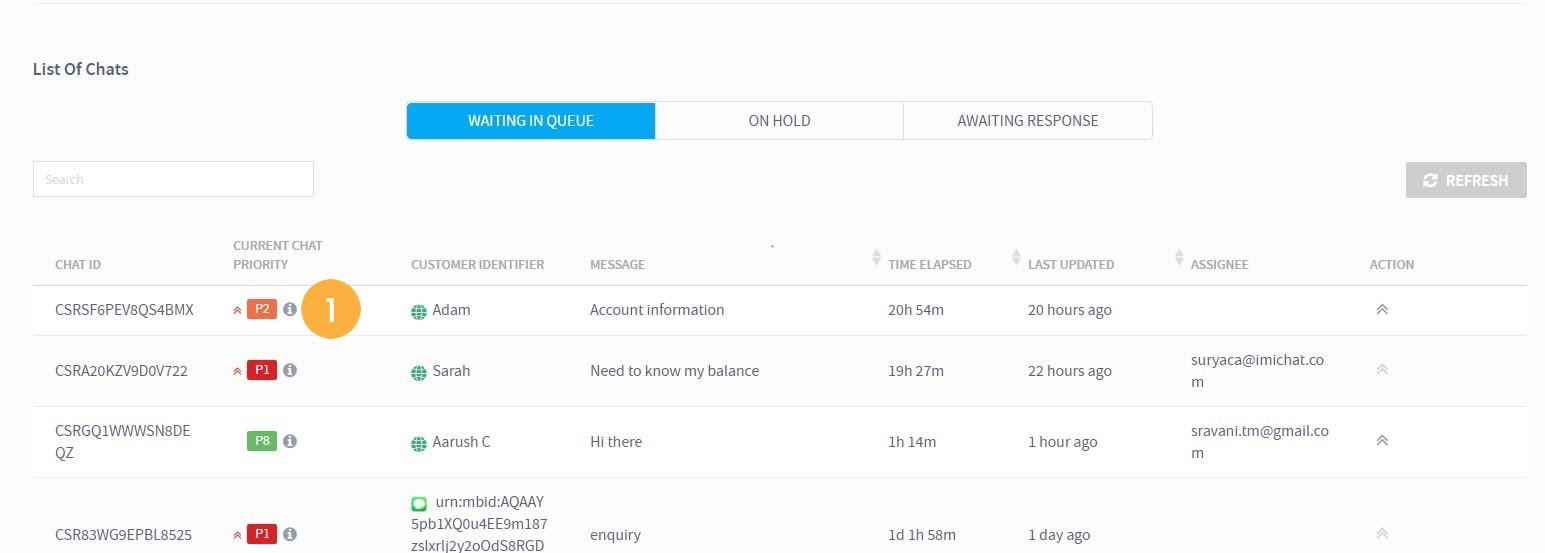Click P1 badge in CSR83WG9EPBL8525 row

coord(262,534)
